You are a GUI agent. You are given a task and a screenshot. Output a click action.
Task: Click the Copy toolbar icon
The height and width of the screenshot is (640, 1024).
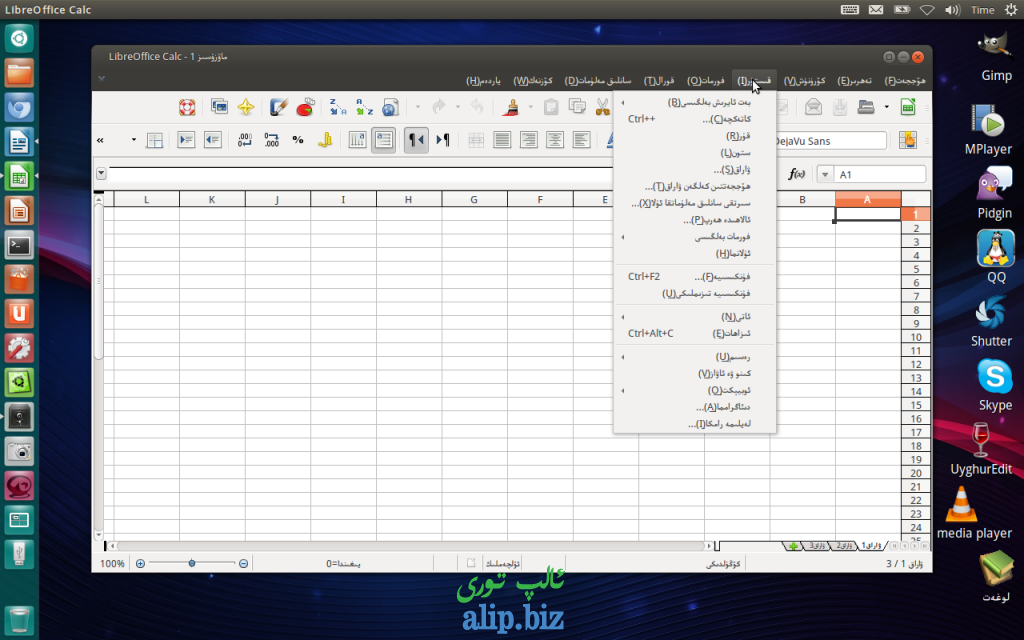tap(577, 107)
